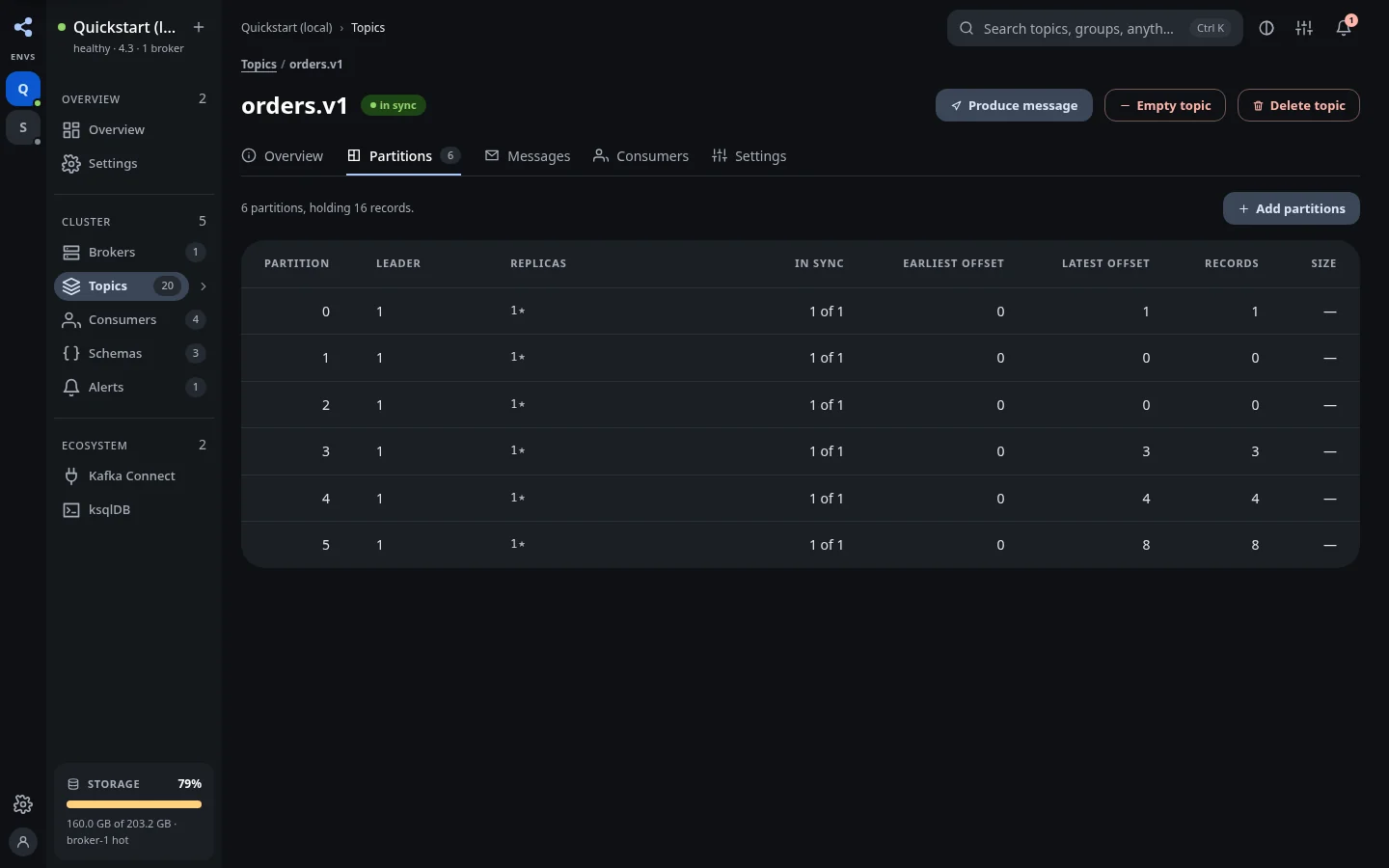Select the Partitions tab
Screen dimensions: 1389x868
coord(404,156)
